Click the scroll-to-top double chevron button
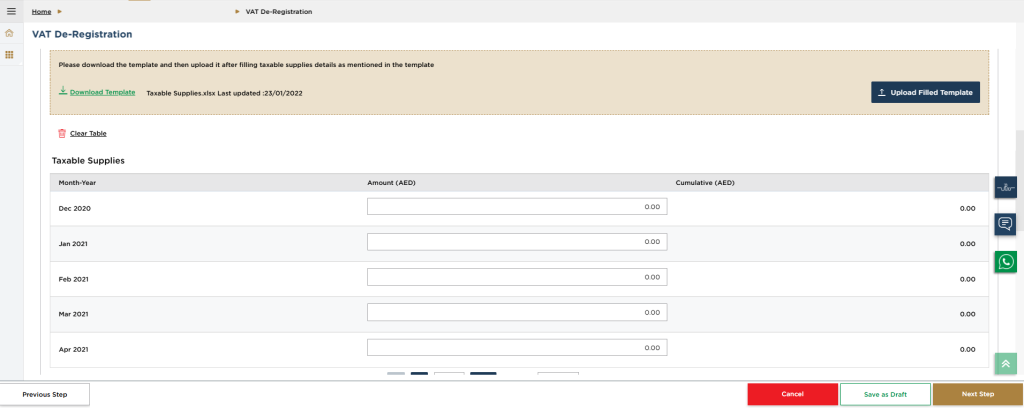Screen dimensions: 1024x408 tap(1005, 364)
